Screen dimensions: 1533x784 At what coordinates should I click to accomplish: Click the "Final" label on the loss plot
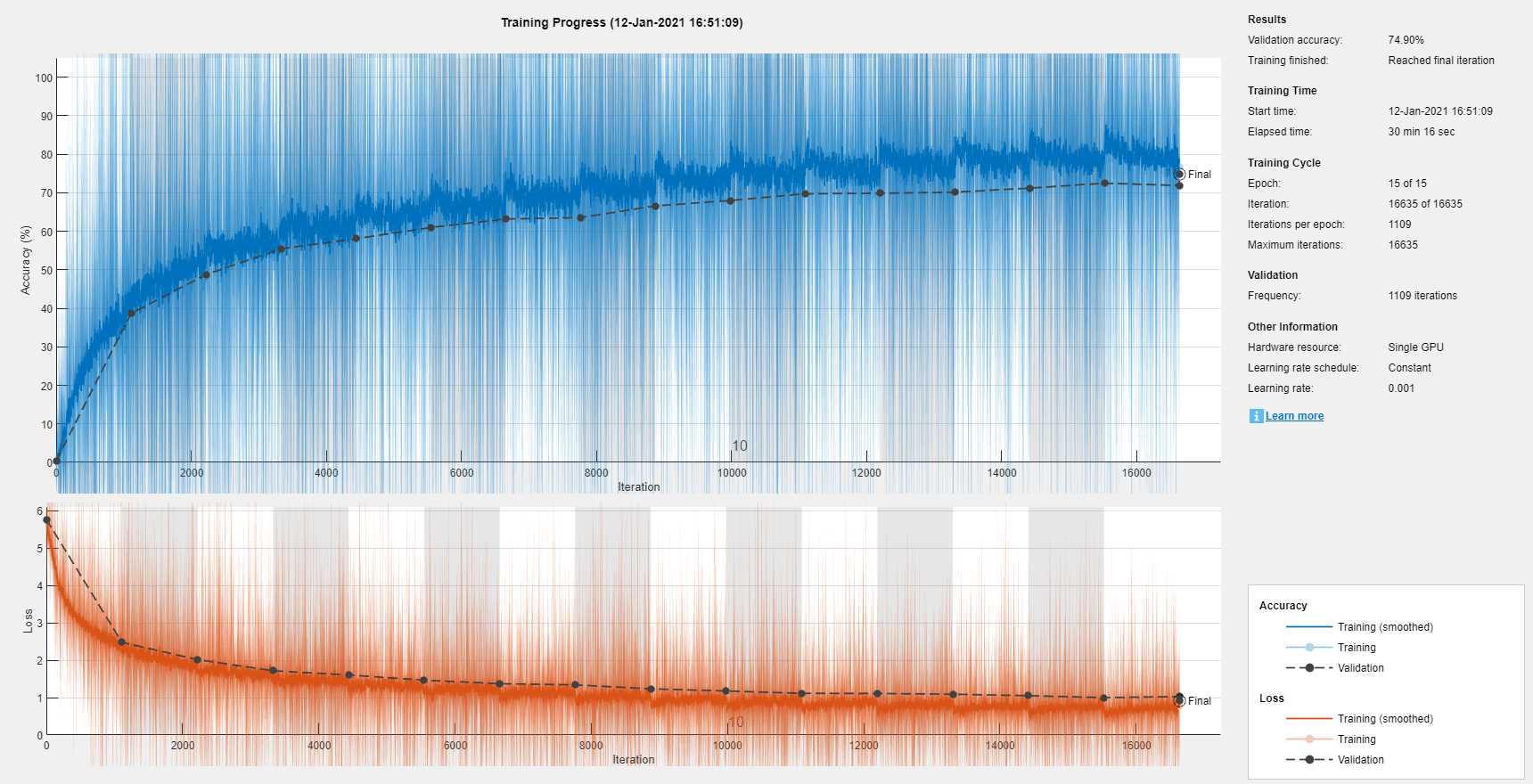point(1200,701)
